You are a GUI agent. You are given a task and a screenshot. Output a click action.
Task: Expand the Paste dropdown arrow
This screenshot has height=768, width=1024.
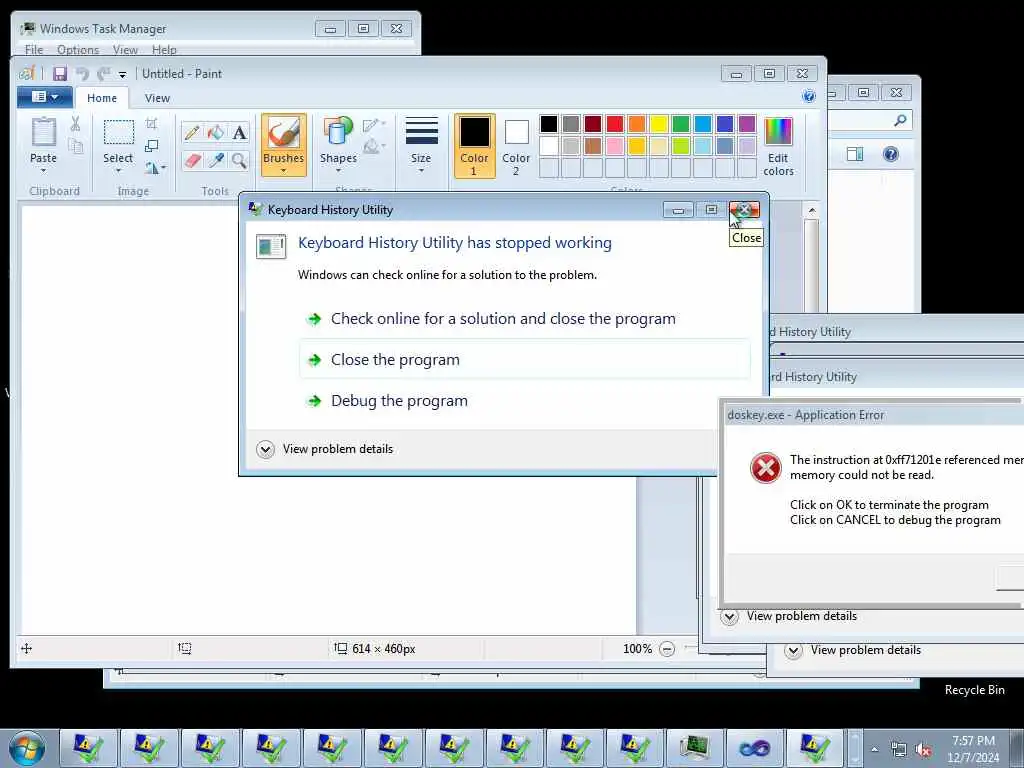pos(44,170)
